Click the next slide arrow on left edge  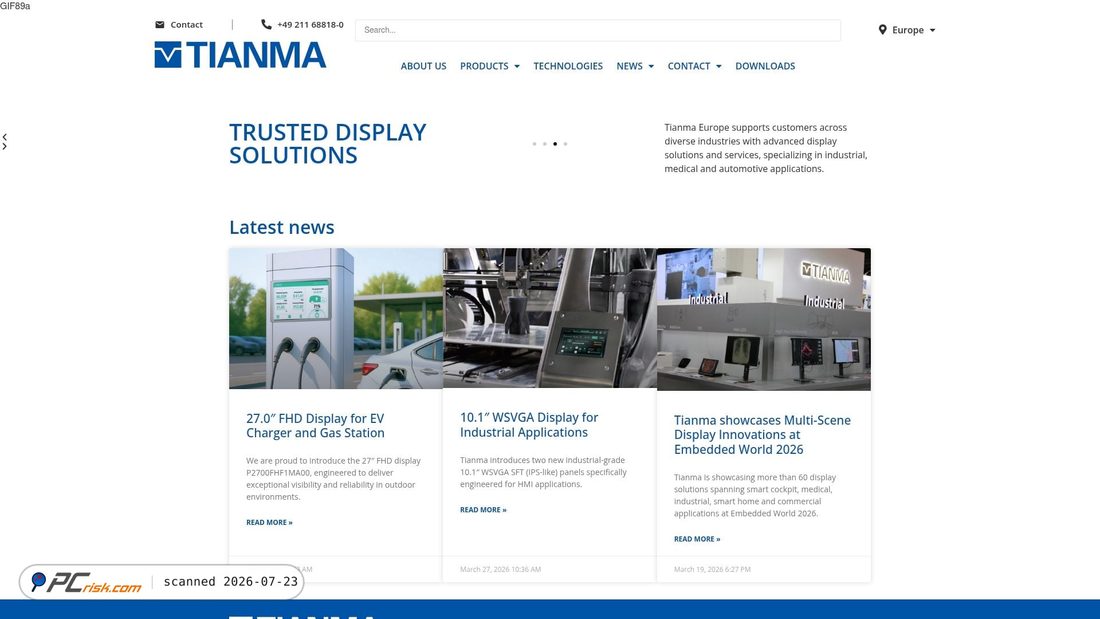point(5,146)
